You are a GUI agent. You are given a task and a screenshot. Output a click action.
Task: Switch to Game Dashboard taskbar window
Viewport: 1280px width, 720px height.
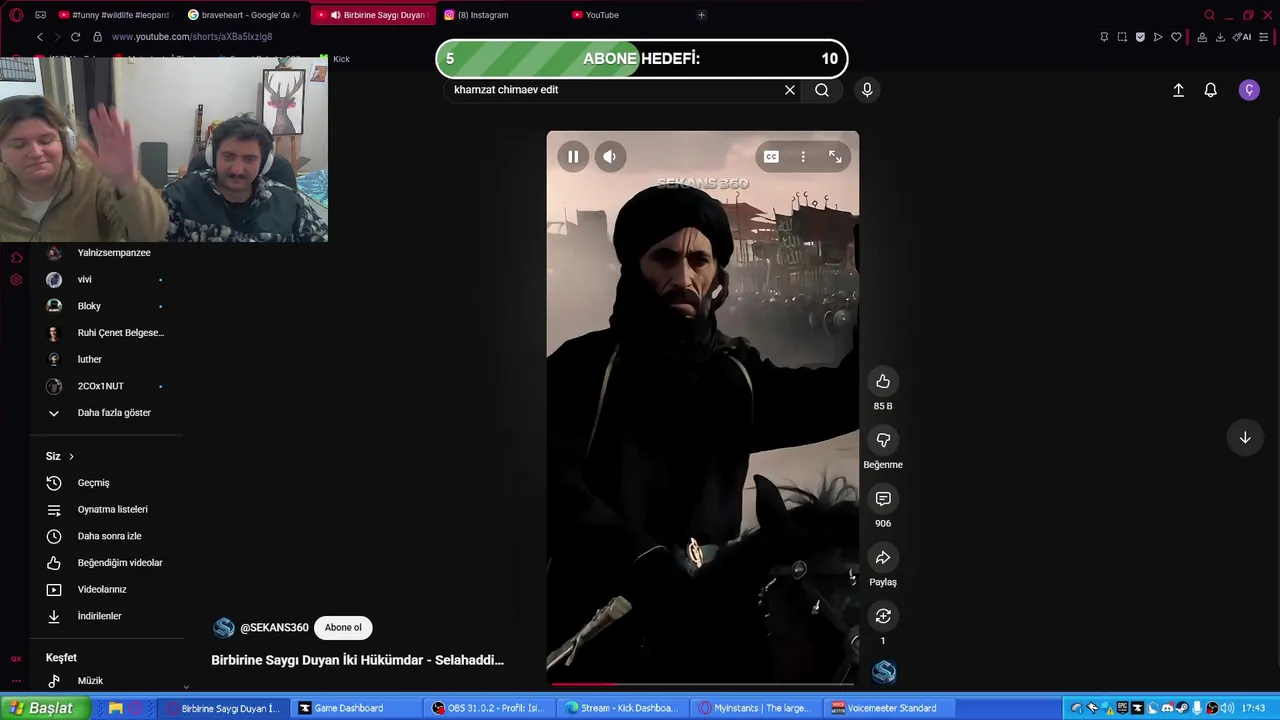355,708
